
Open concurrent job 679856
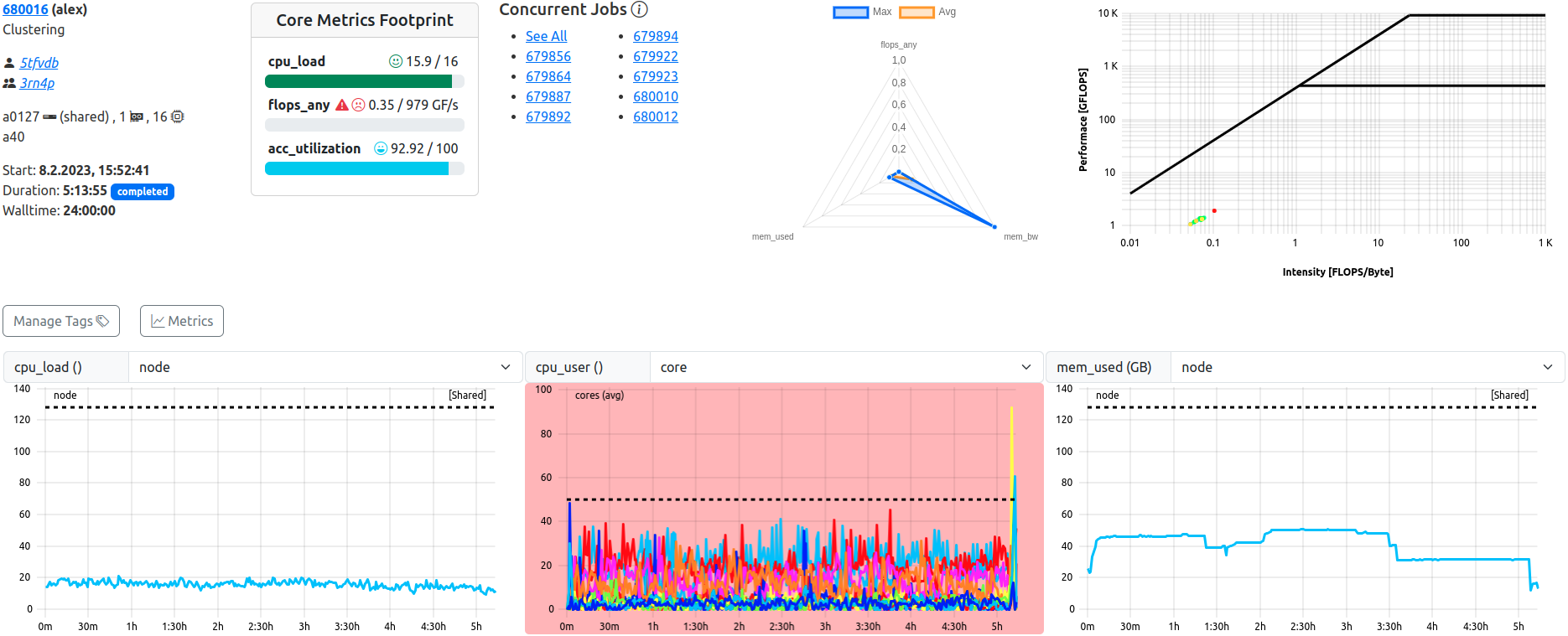tap(548, 56)
